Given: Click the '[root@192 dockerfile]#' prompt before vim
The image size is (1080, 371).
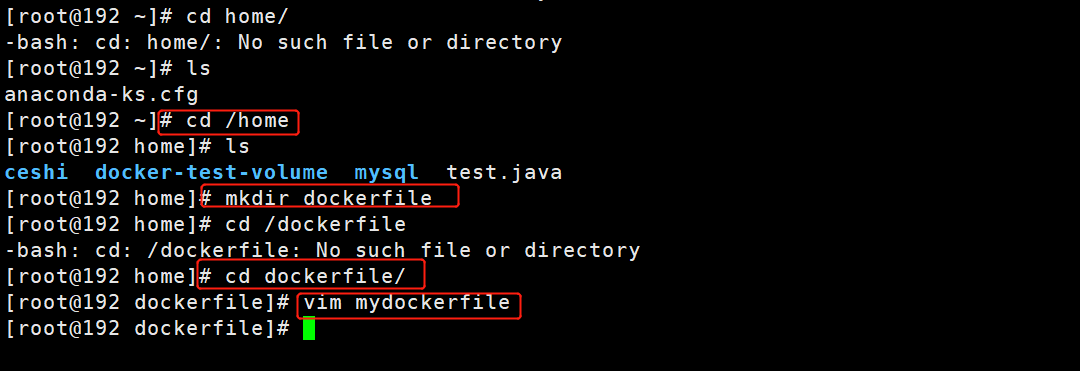Looking at the screenshot, I should pyautogui.click(x=147, y=303).
